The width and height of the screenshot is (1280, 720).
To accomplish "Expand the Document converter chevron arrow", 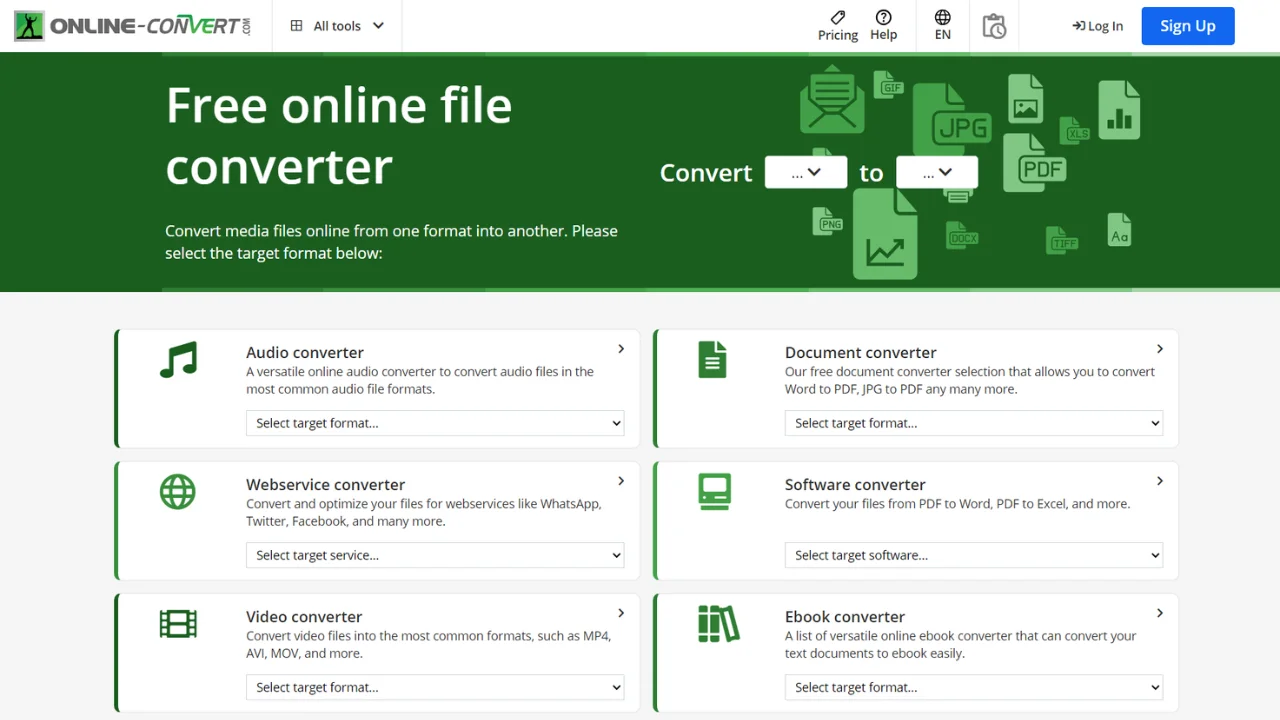I will pyautogui.click(x=1159, y=349).
